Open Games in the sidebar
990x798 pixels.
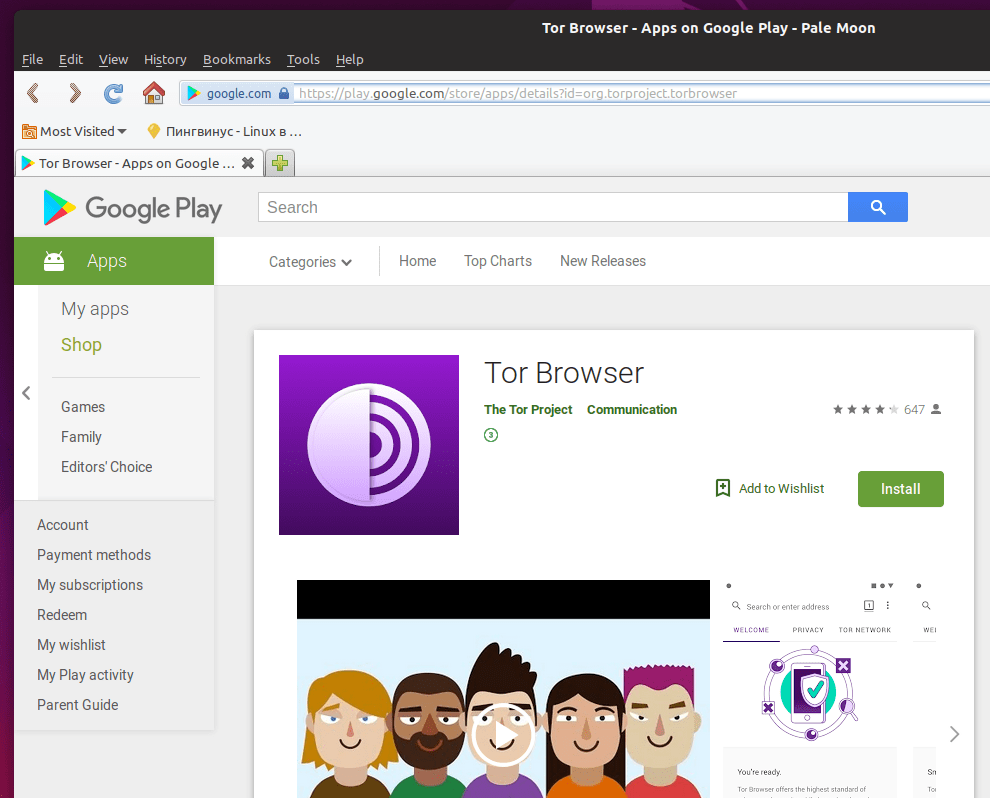83,407
